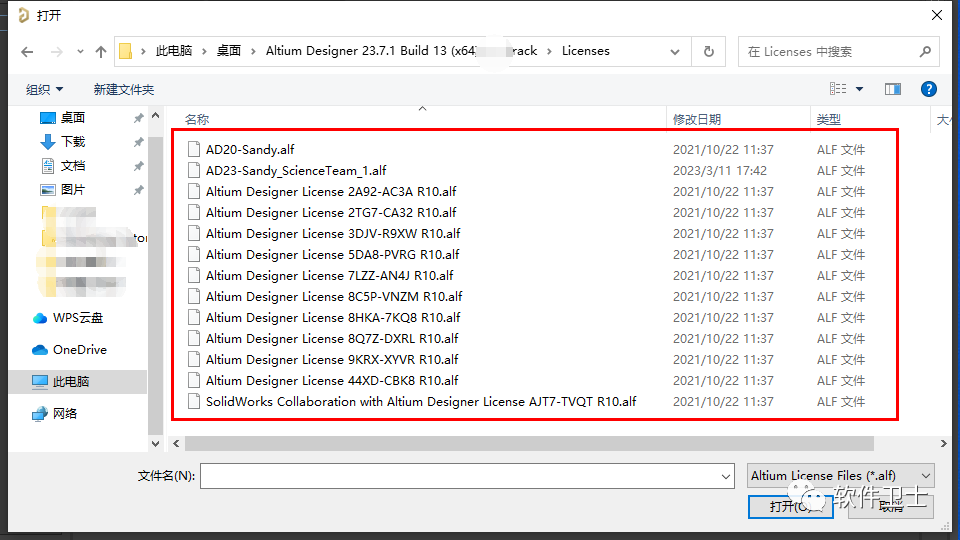The height and width of the screenshot is (540, 960).
Task: Select 桌面 in quick access sidebar
Action: coord(72,118)
